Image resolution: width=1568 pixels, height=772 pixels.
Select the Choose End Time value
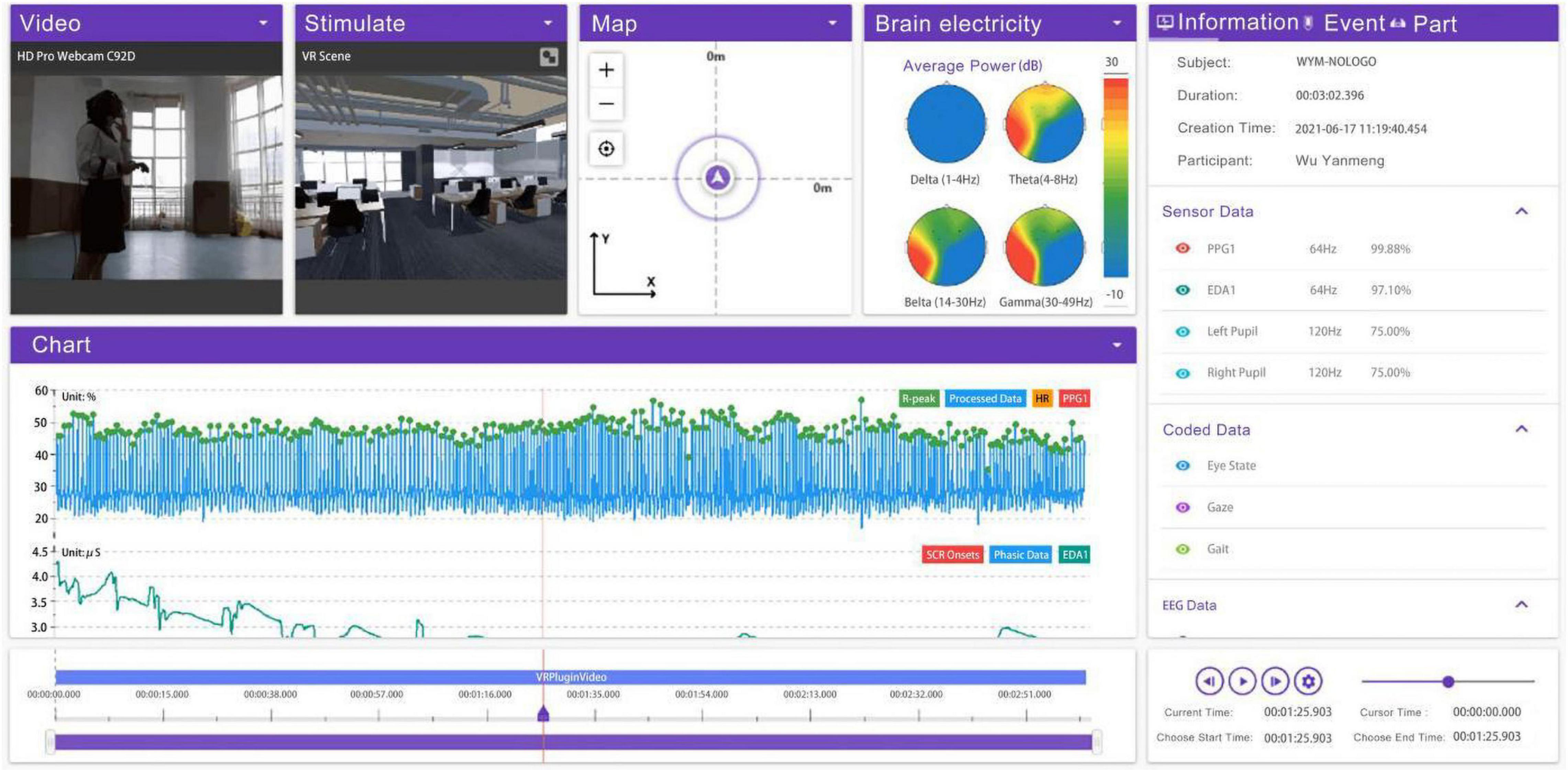[1487, 737]
